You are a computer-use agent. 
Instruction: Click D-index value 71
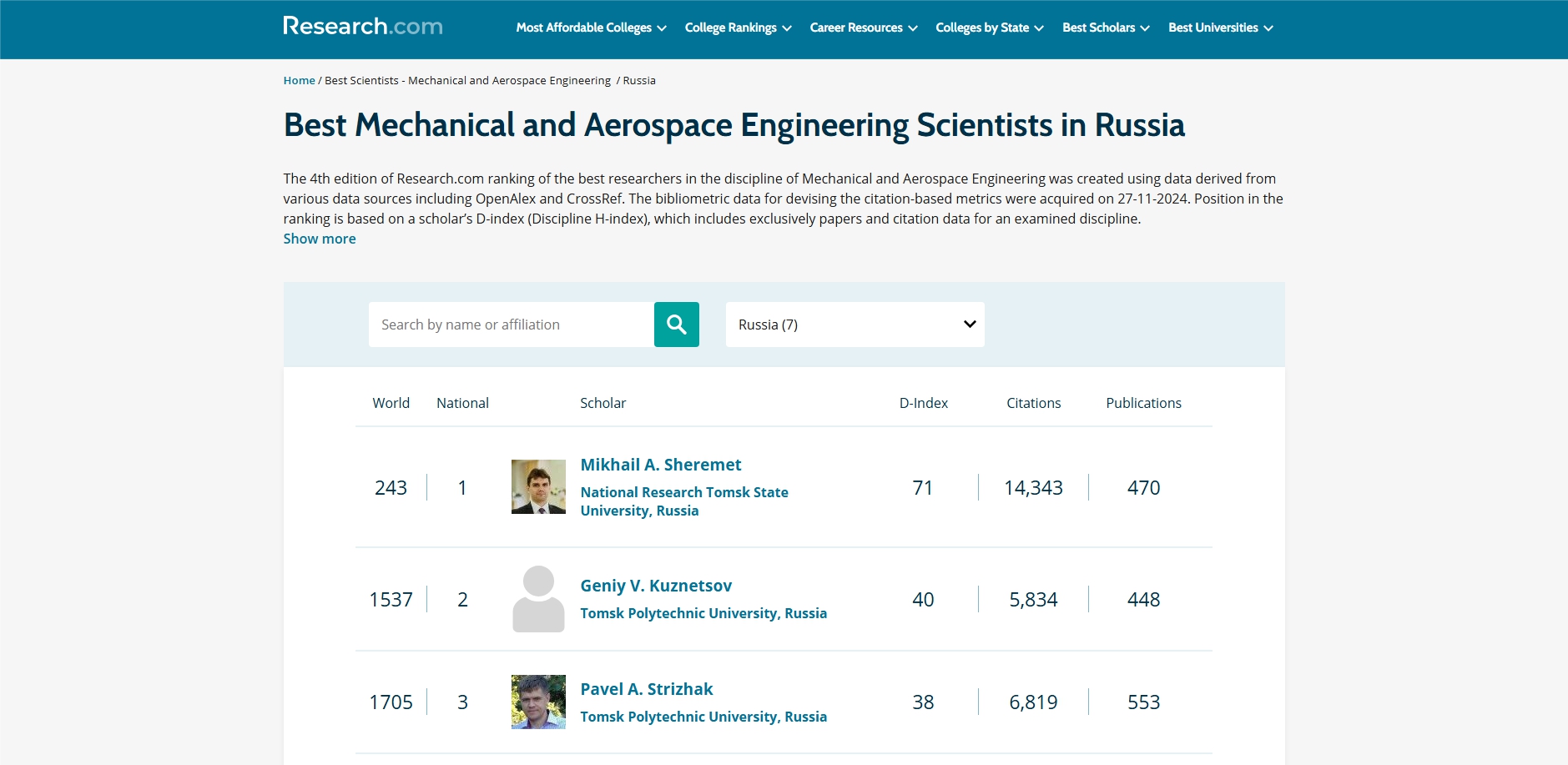coord(923,488)
